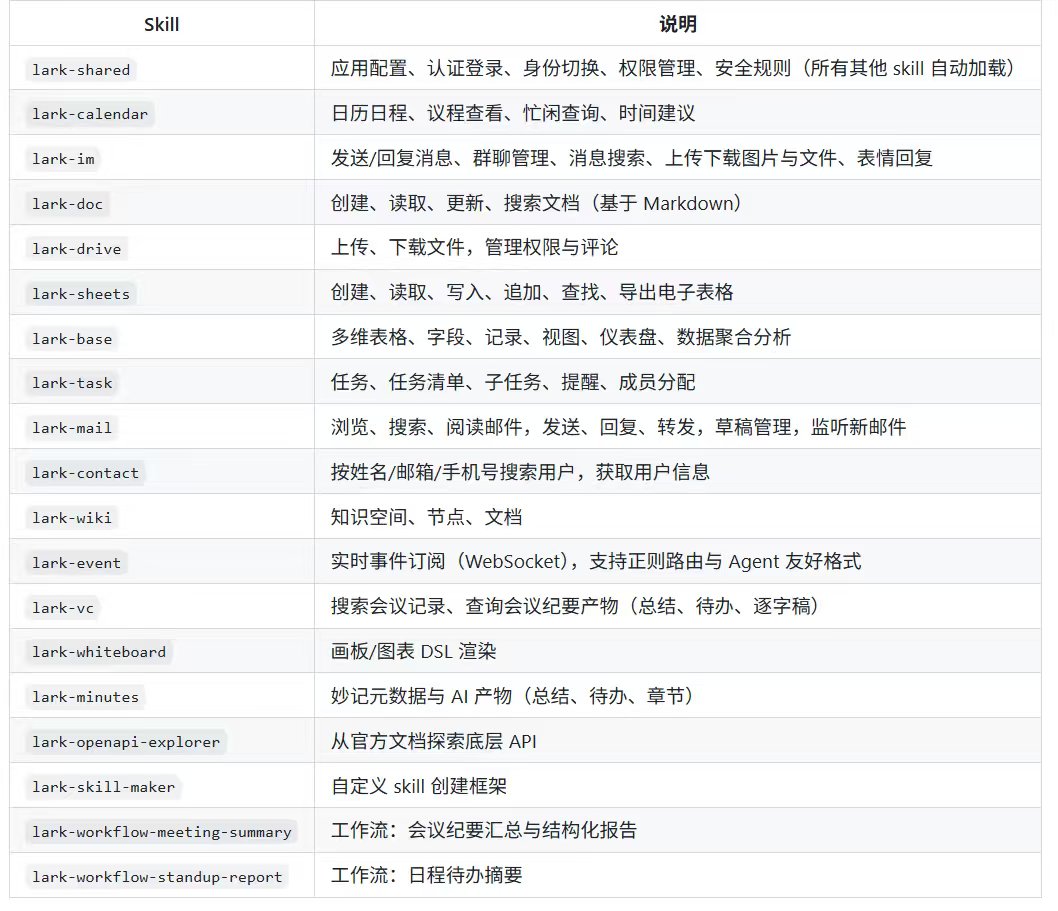
Task: Click description 从官方文档探索底层 API
Action: click(434, 742)
